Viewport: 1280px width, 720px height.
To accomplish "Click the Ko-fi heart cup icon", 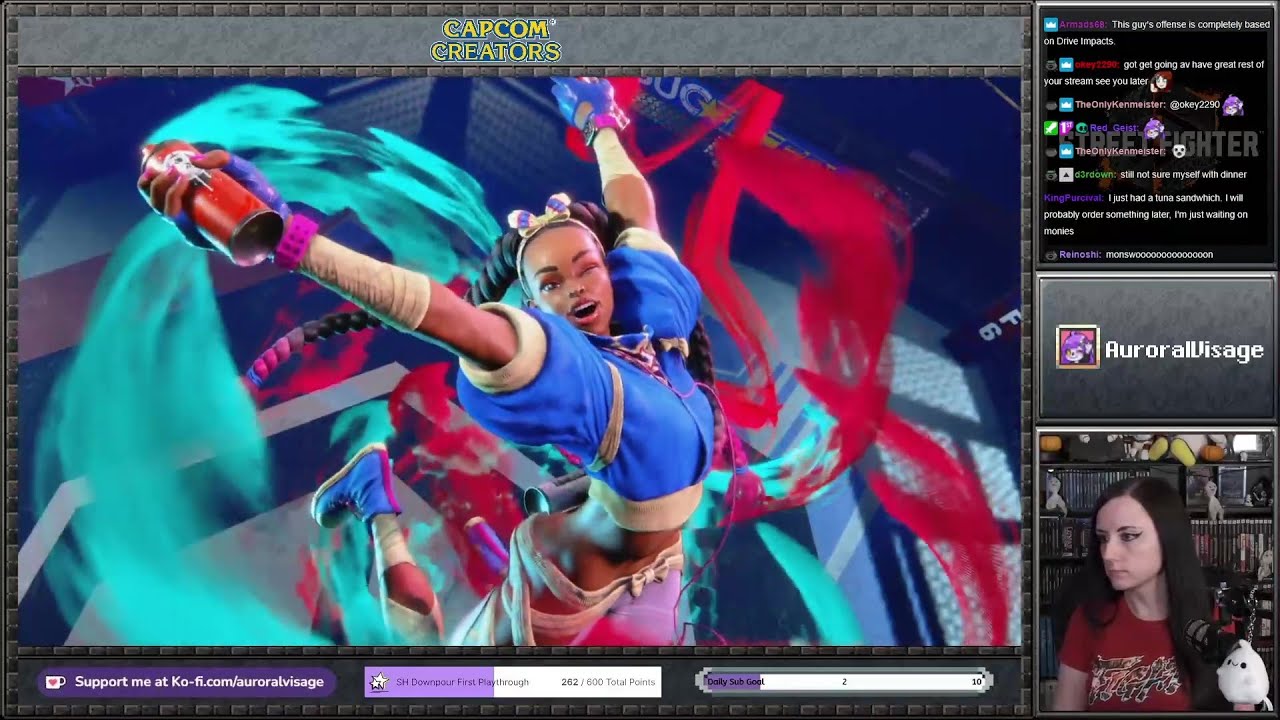I will coord(56,682).
